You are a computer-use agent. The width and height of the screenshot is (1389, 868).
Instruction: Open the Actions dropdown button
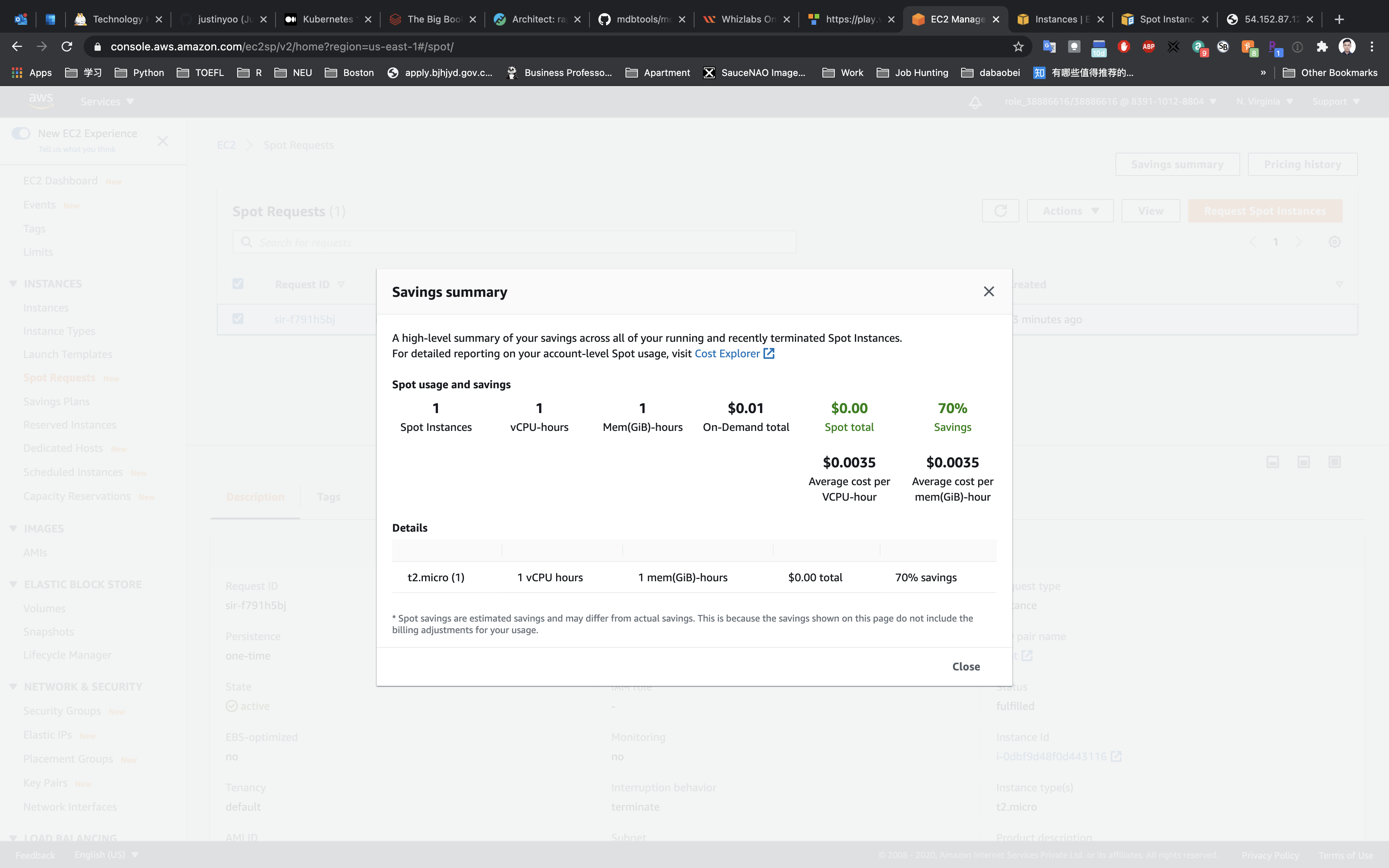[1070, 211]
